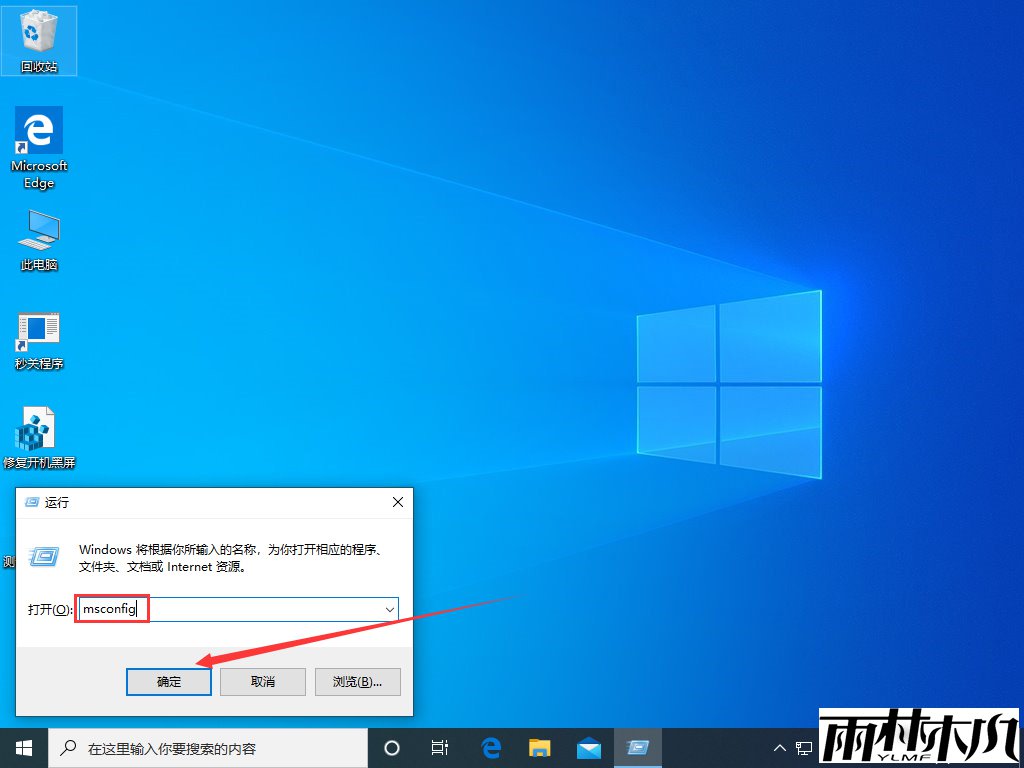Click 浏览(B)... to browse for a file
The width and height of the screenshot is (1024, 768).
(x=357, y=681)
